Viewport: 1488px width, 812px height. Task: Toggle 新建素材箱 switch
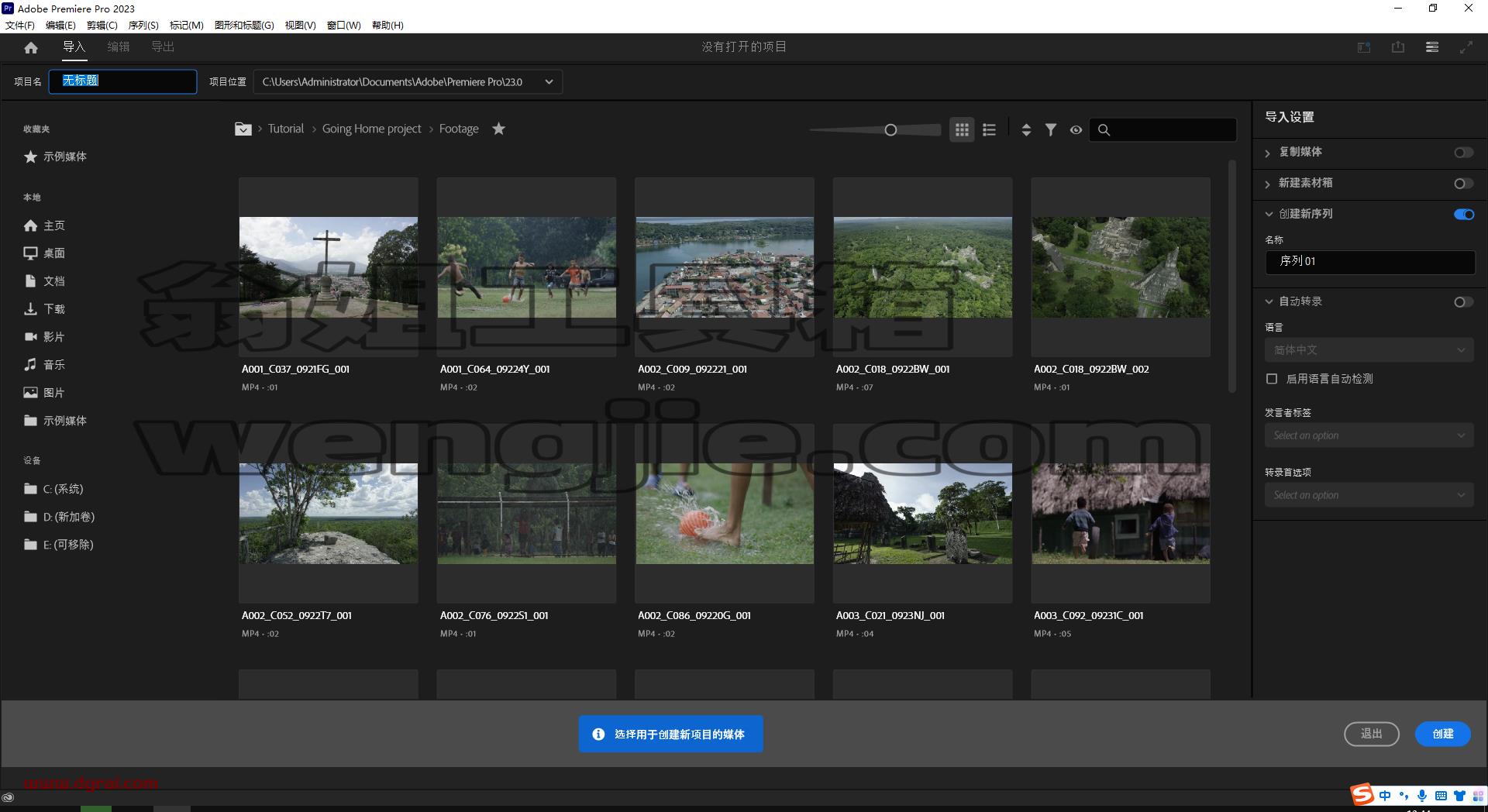pos(1463,184)
